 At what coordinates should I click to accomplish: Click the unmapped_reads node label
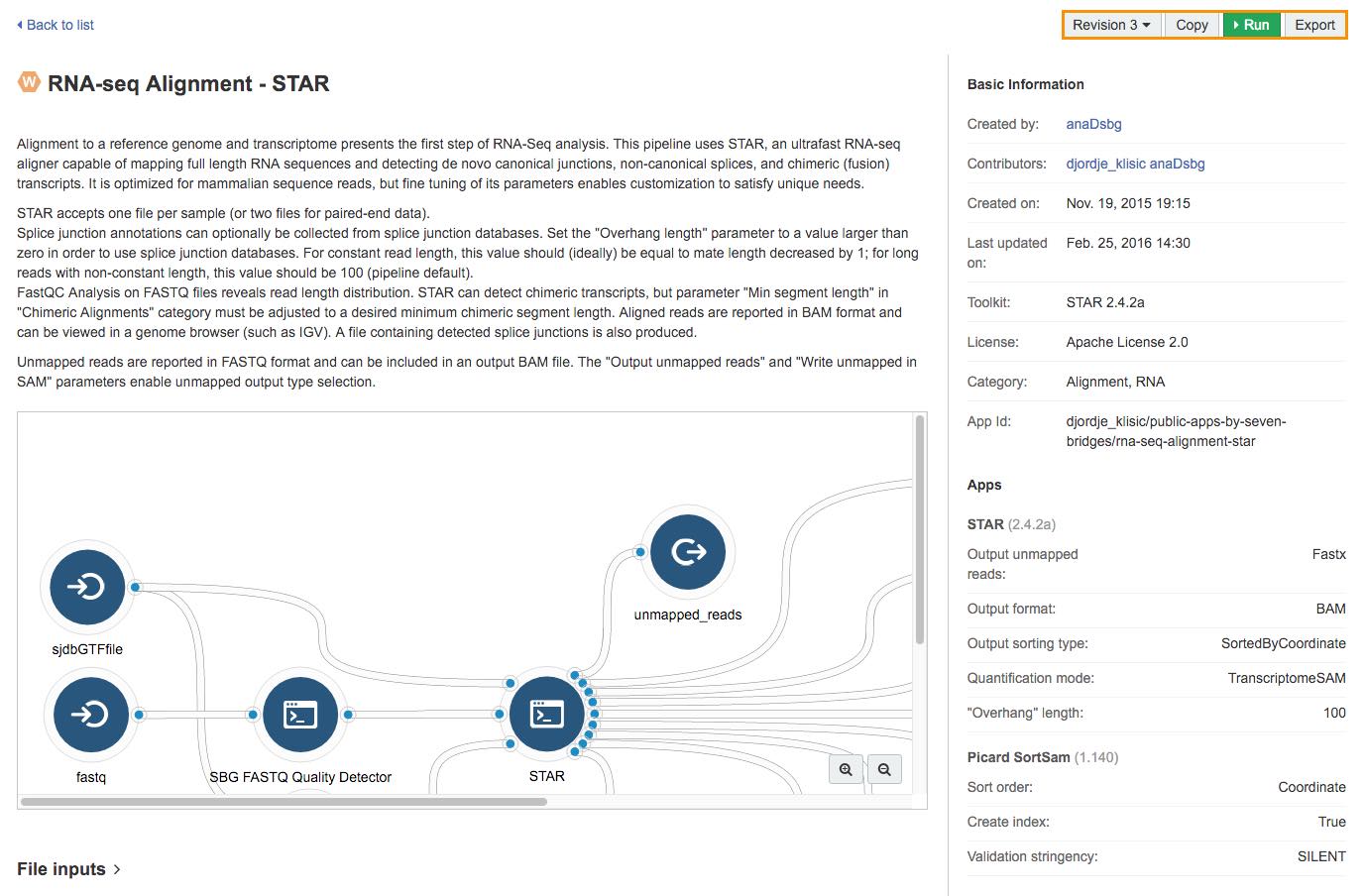click(688, 615)
